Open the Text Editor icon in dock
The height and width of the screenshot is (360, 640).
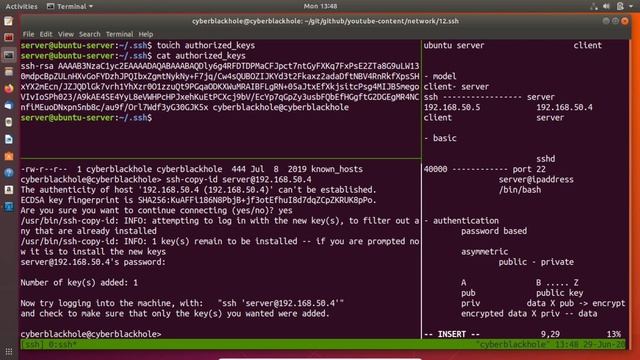pos(9,21)
